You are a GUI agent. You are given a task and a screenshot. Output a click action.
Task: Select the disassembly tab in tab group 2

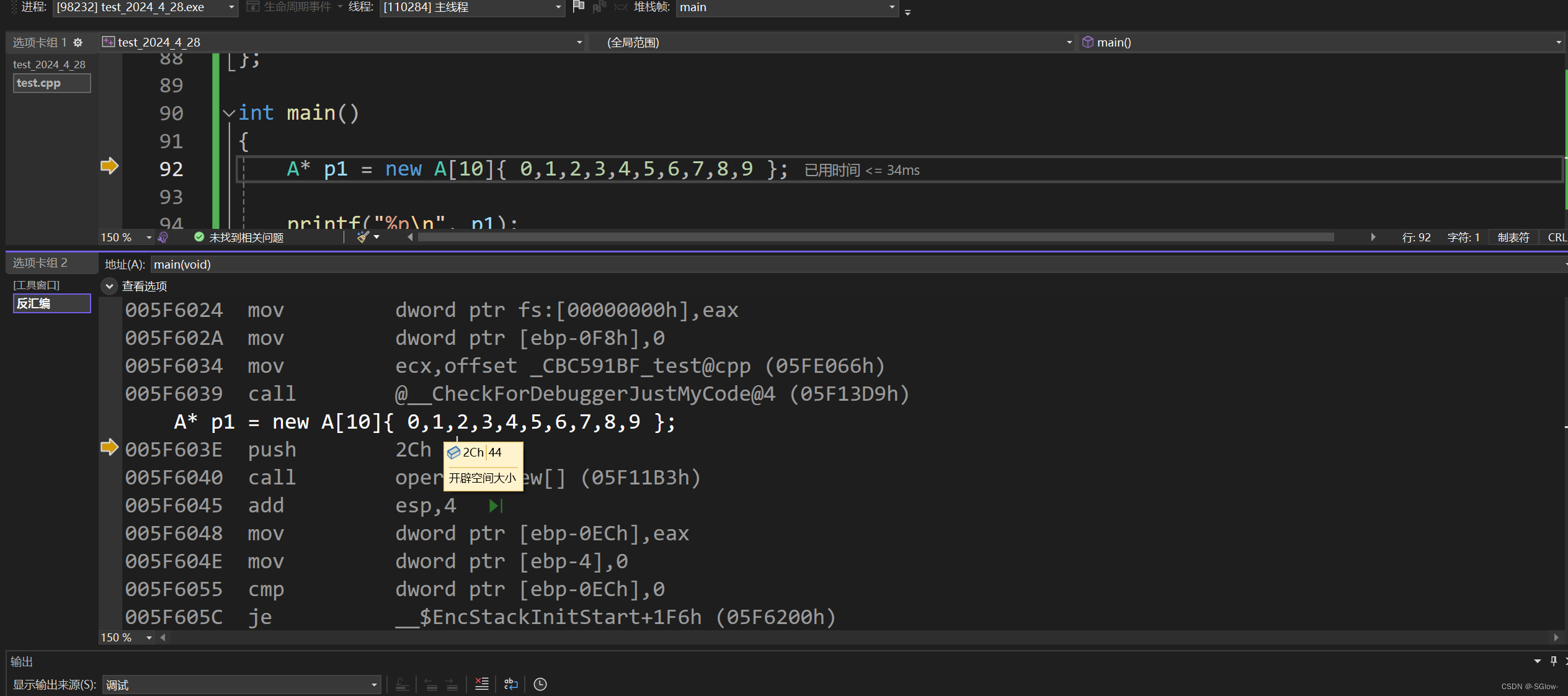click(x=51, y=303)
